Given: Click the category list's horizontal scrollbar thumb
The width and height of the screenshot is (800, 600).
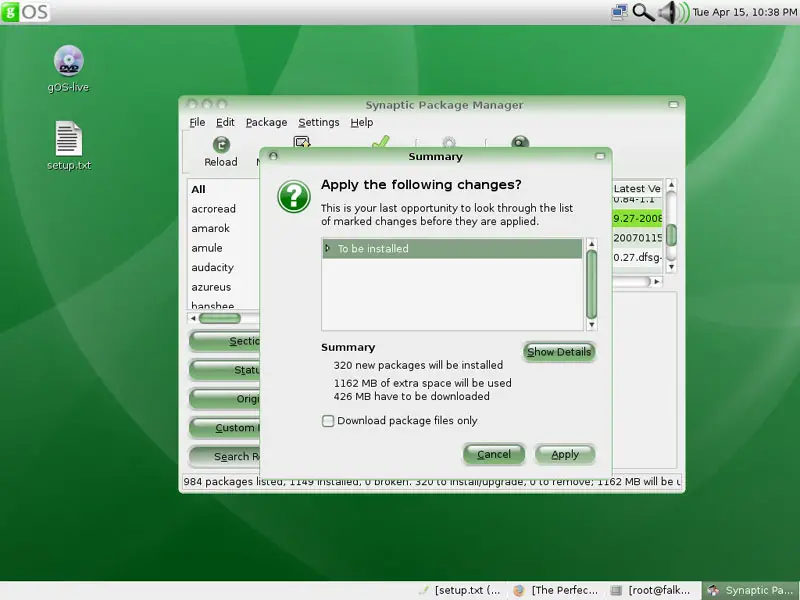Looking at the screenshot, I should click(219, 318).
